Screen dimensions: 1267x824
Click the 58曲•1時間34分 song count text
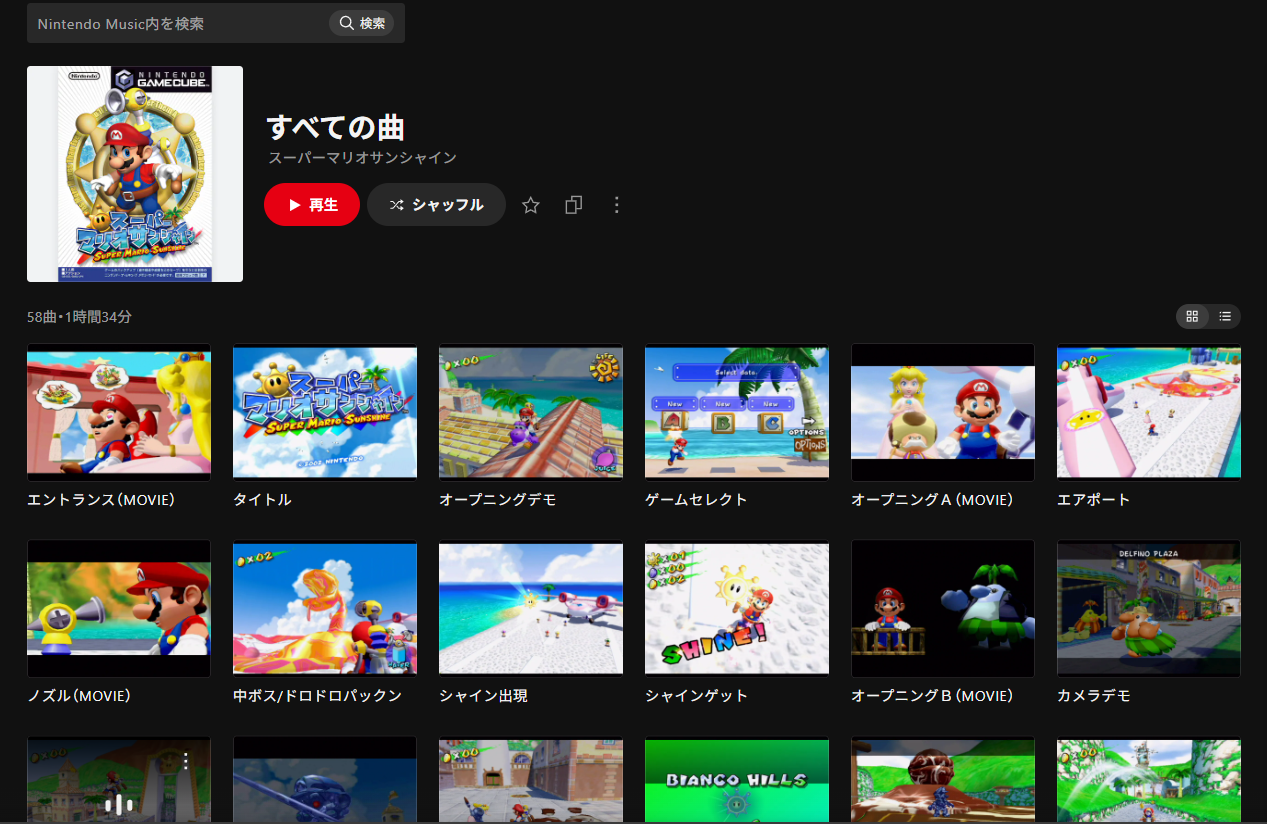79,317
